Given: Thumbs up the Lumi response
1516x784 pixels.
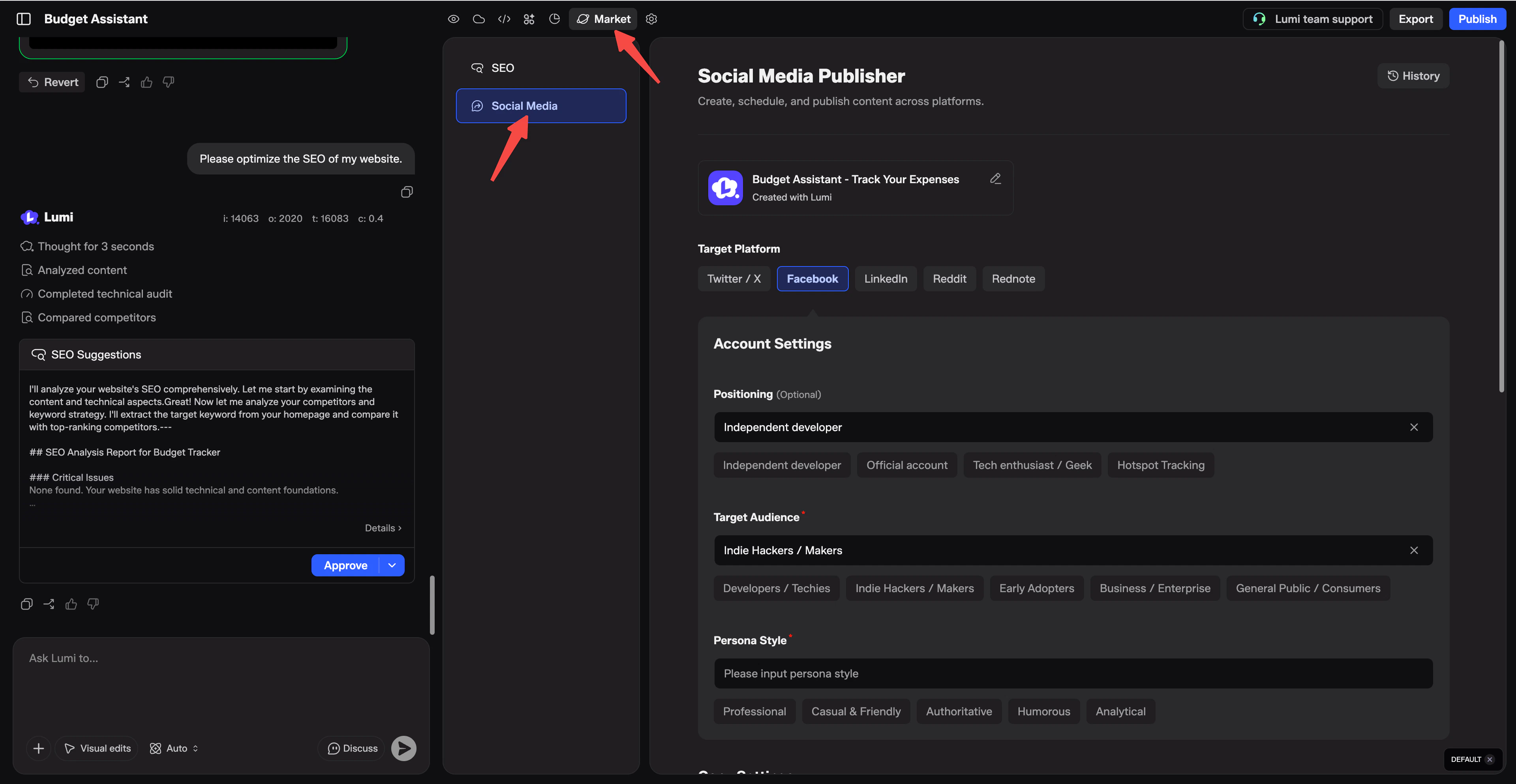Looking at the screenshot, I should 71,604.
